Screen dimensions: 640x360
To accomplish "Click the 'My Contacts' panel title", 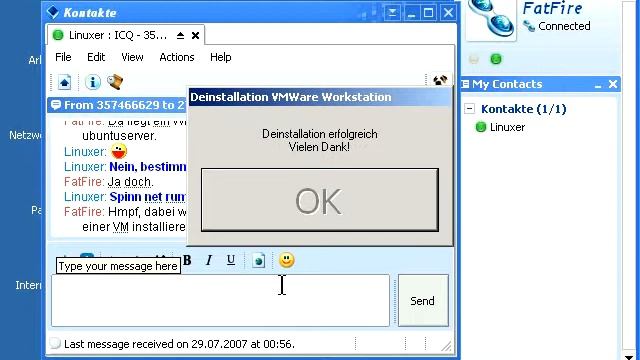I will pos(507,84).
